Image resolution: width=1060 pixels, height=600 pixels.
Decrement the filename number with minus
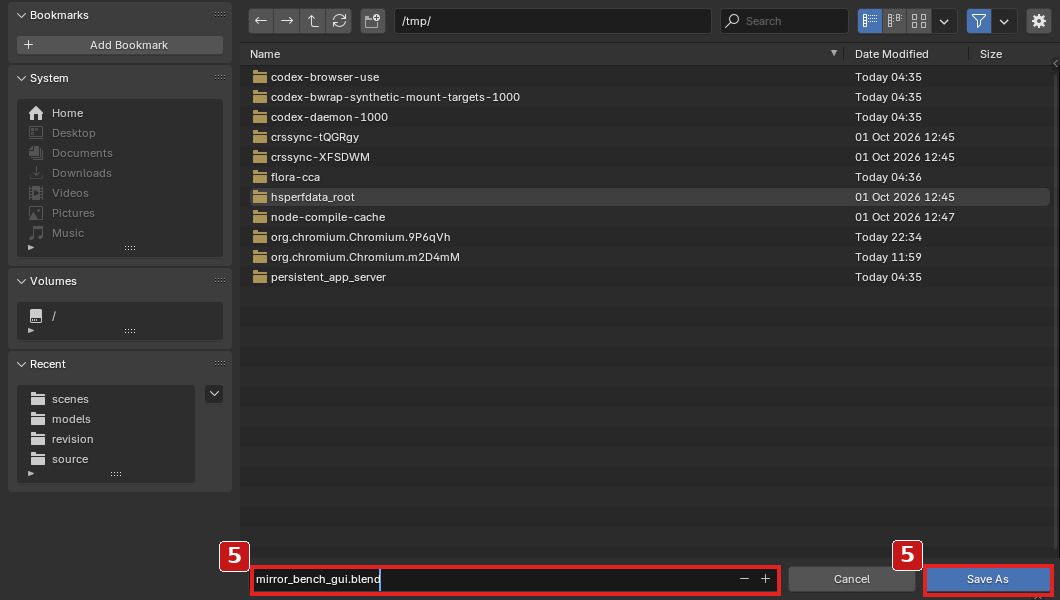[744, 579]
